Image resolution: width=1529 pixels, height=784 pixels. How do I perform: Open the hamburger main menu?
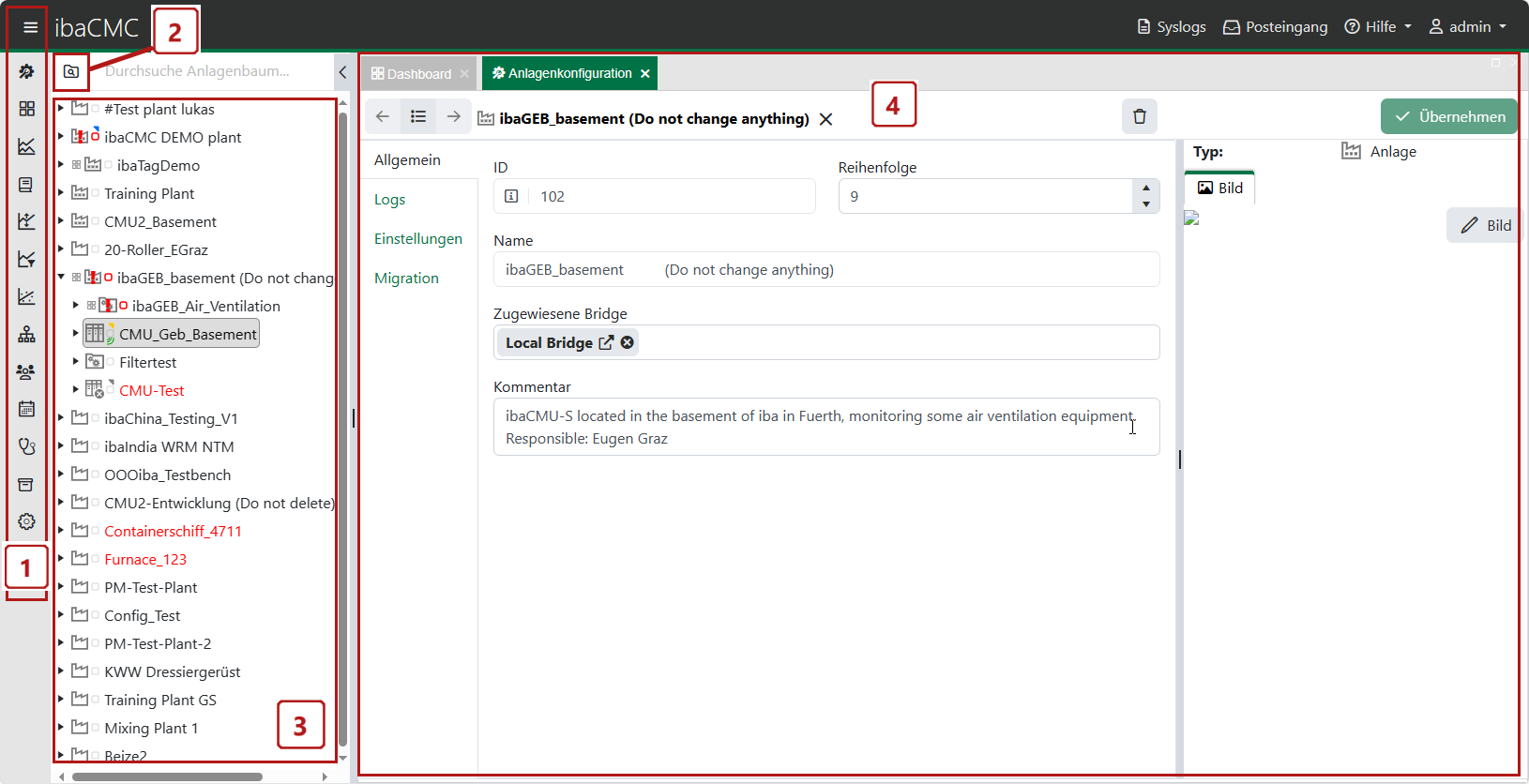(x=30, y=27)
